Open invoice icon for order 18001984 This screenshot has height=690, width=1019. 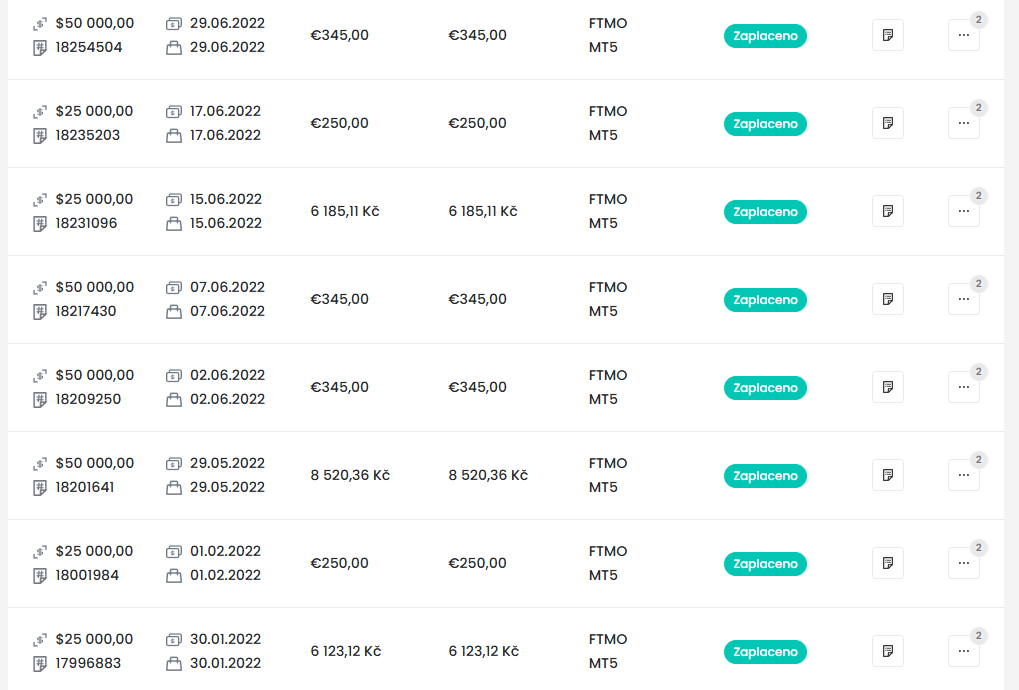(888, 564)
